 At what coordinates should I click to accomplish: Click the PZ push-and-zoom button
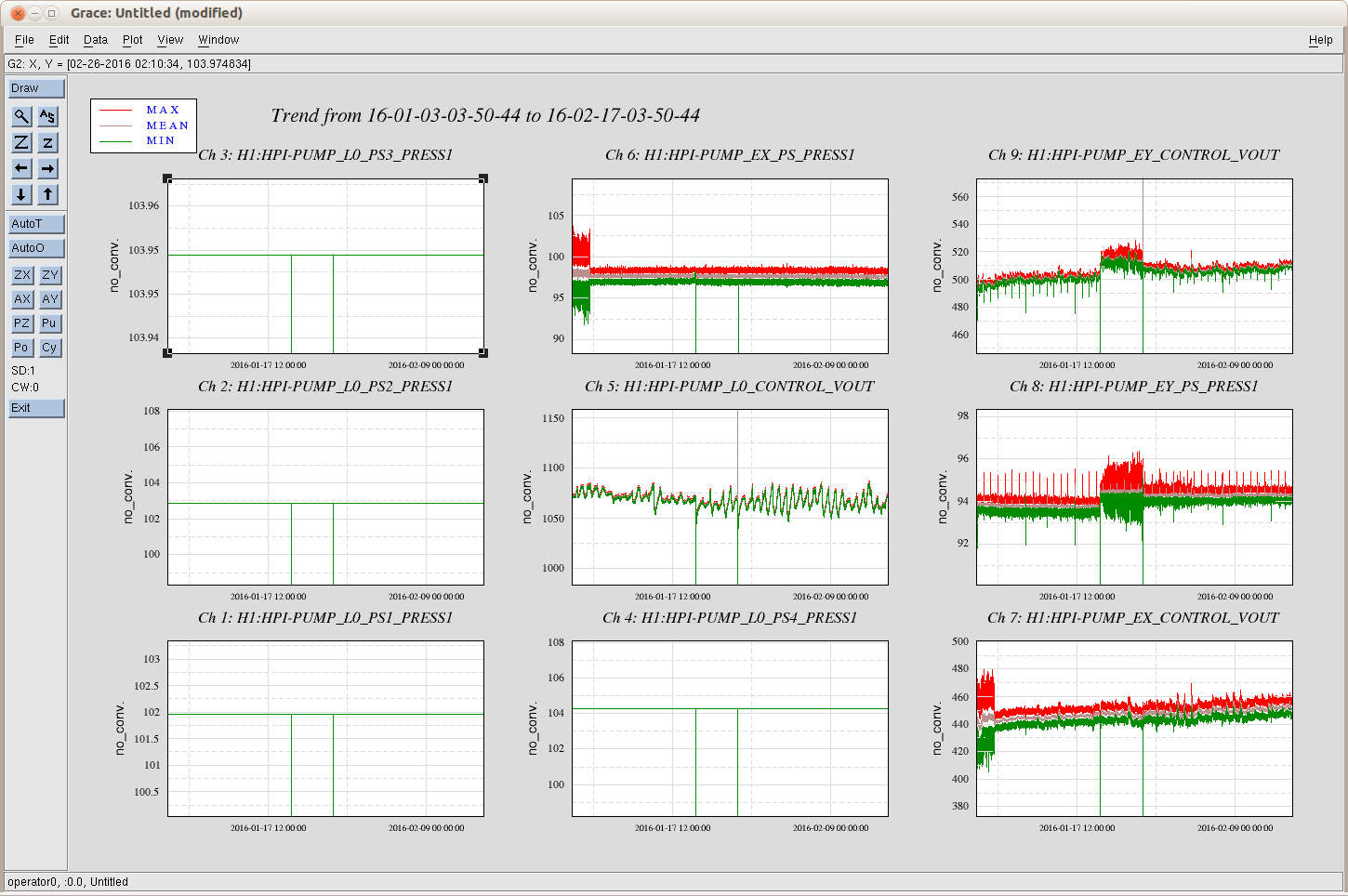(21, 323)
